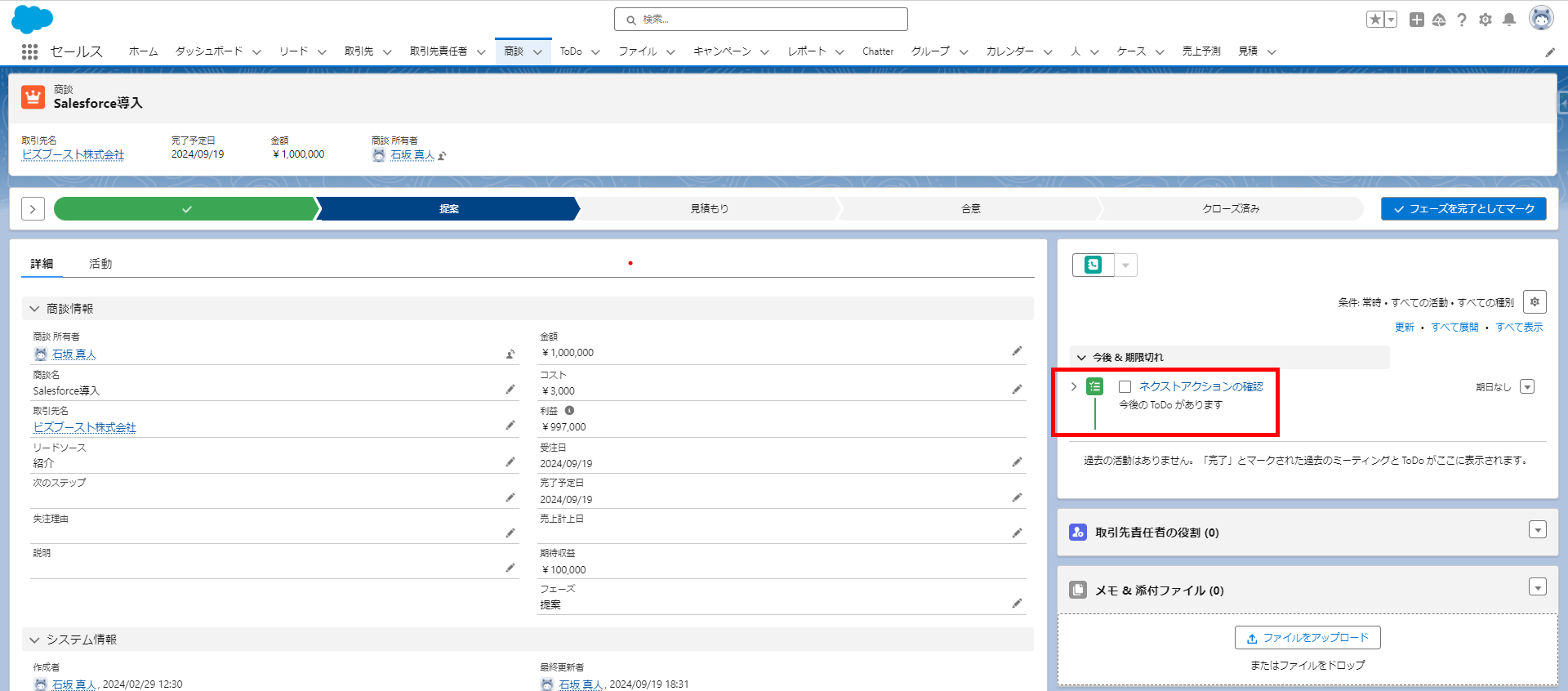
Task: Edit the リードソース field pencil
Action: tap(510, 462)
